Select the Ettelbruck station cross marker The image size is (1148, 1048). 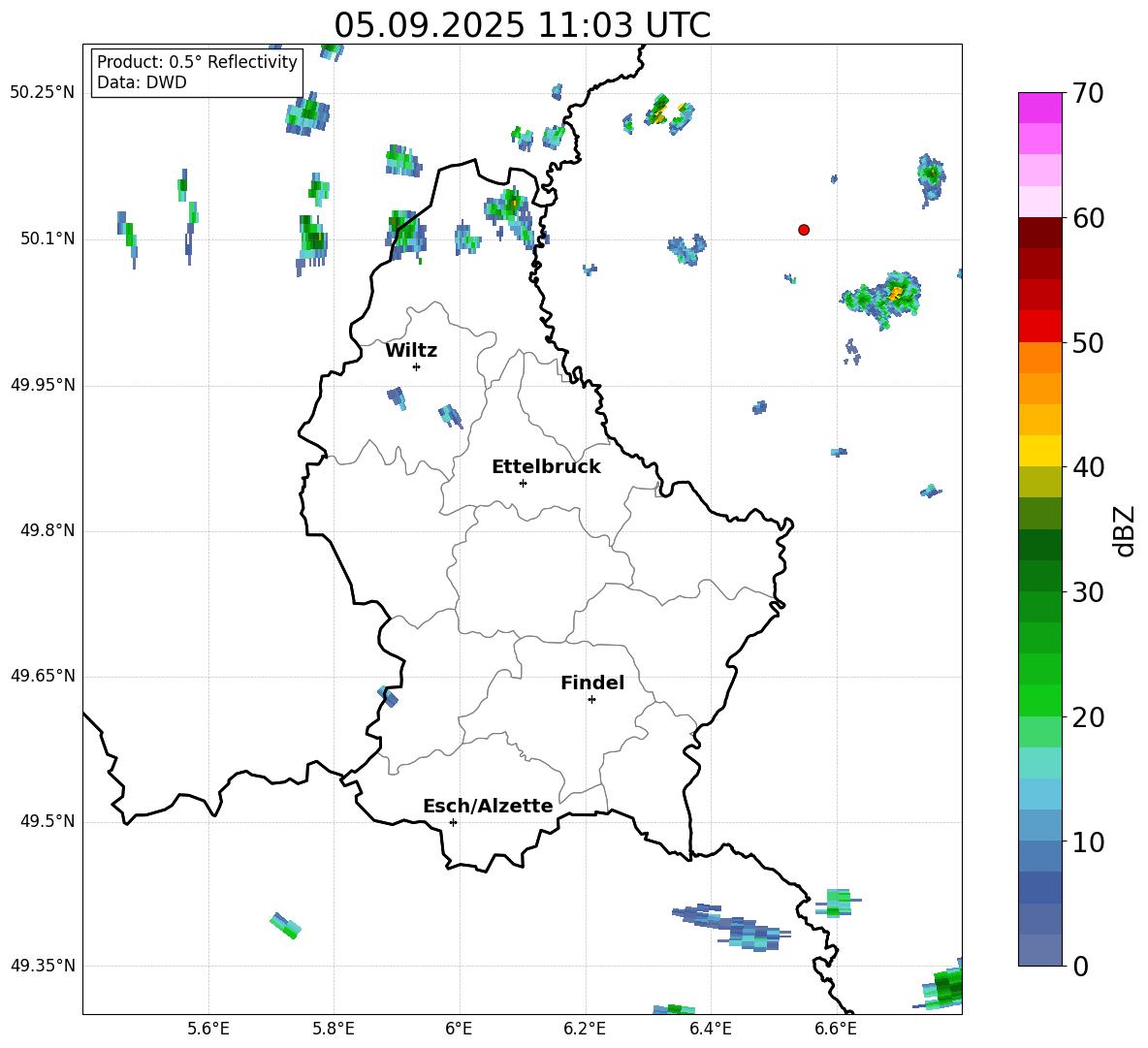(x=523, y=483)
